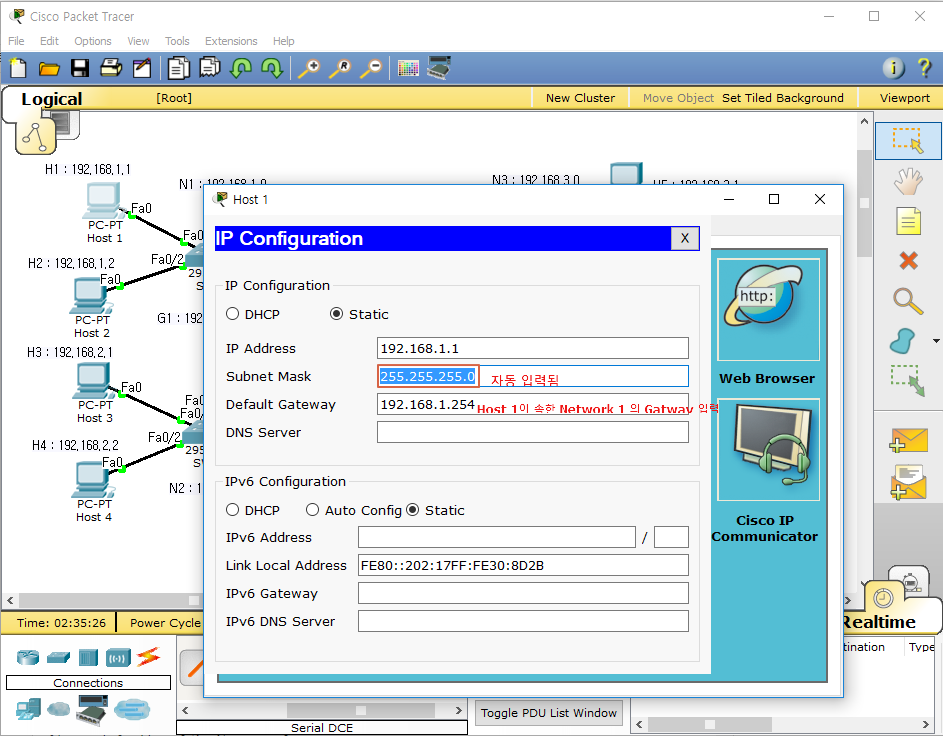Click Set Tiled Background
This screenshot has width=943, height=736.
[782, 98]
